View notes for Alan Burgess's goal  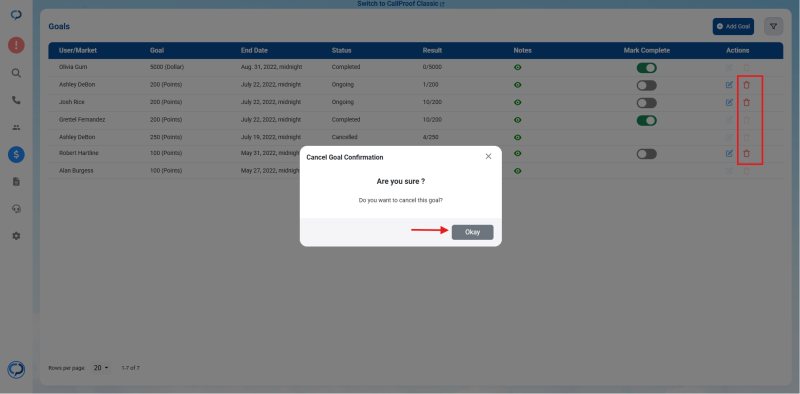click(x=518, y=171)
